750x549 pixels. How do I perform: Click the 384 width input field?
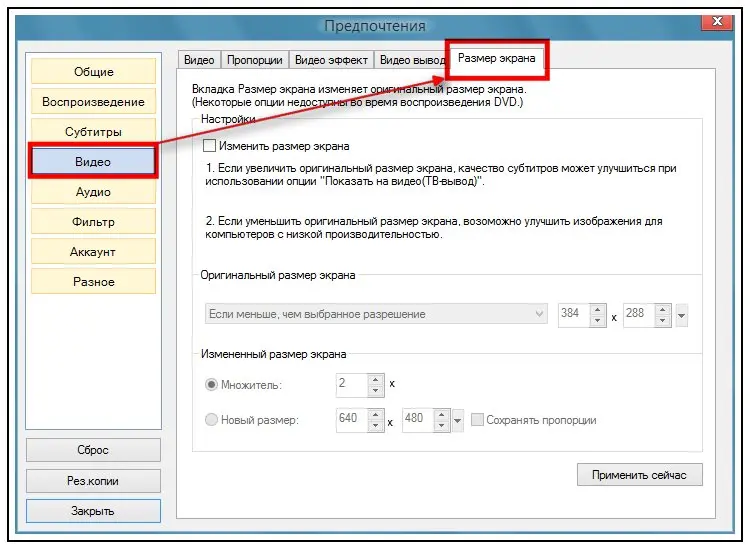click(x=574, y=315)
